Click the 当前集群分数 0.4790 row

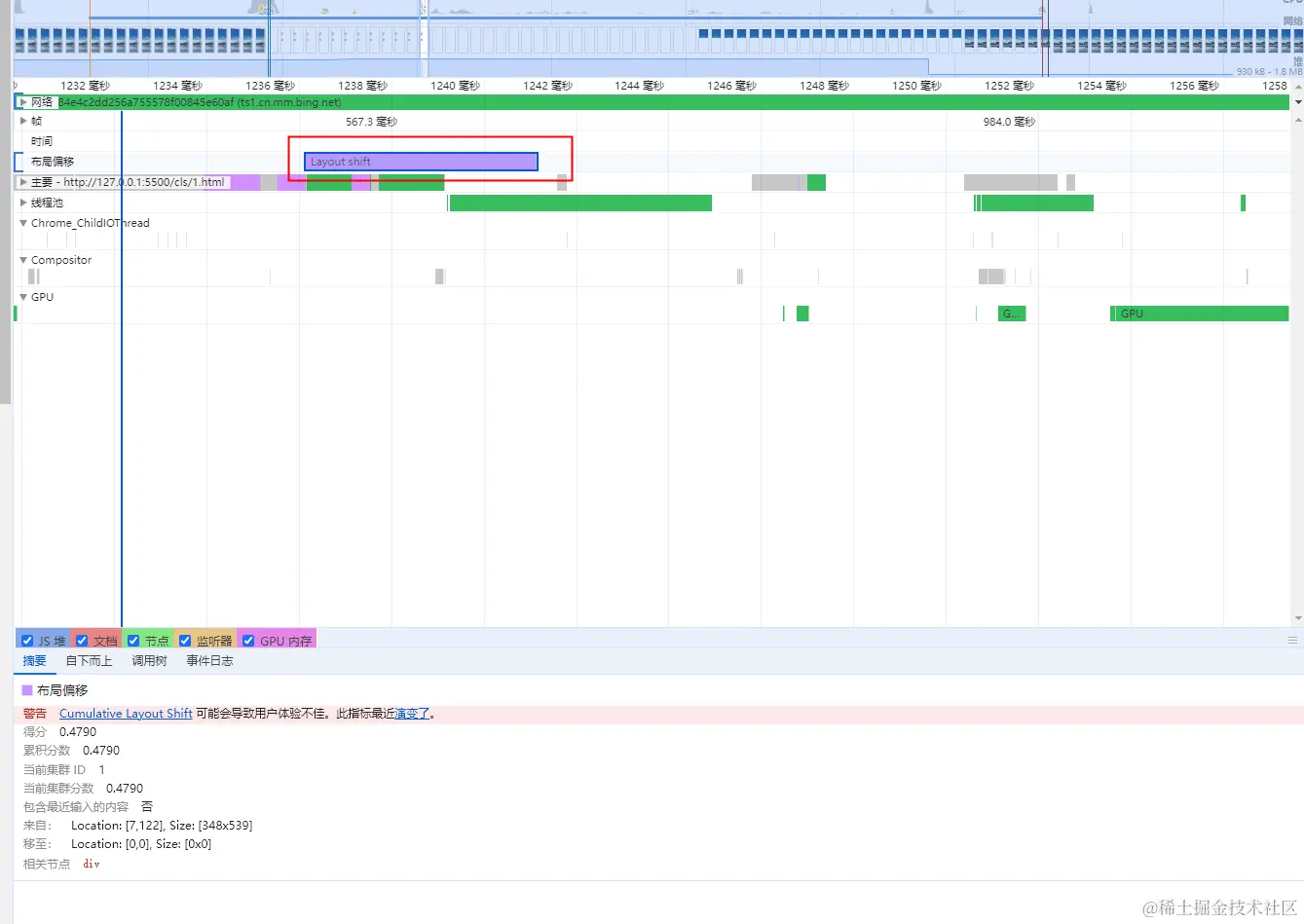click(83, 789)
